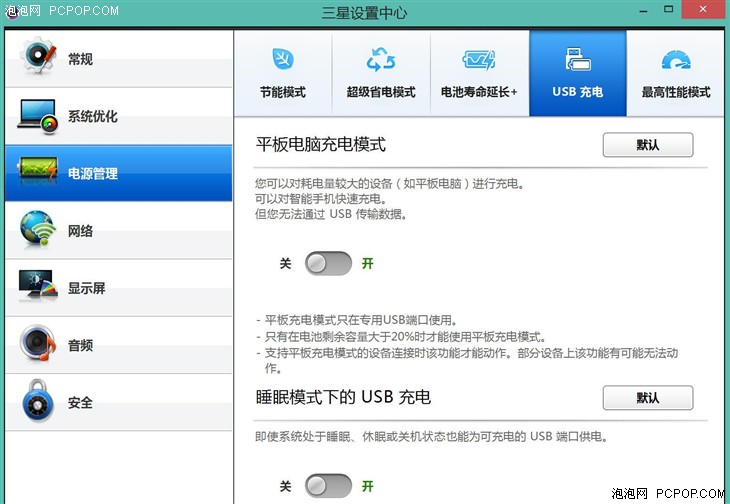730x504 pixels.
Task: Click the text 可以对智能手机快速充电
Action: (x=321, y=199)
